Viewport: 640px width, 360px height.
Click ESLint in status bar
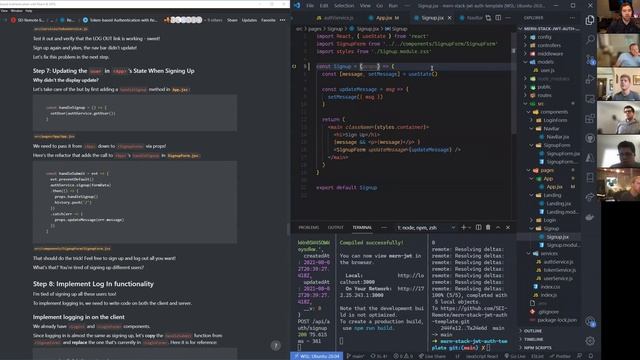[537, 356]
